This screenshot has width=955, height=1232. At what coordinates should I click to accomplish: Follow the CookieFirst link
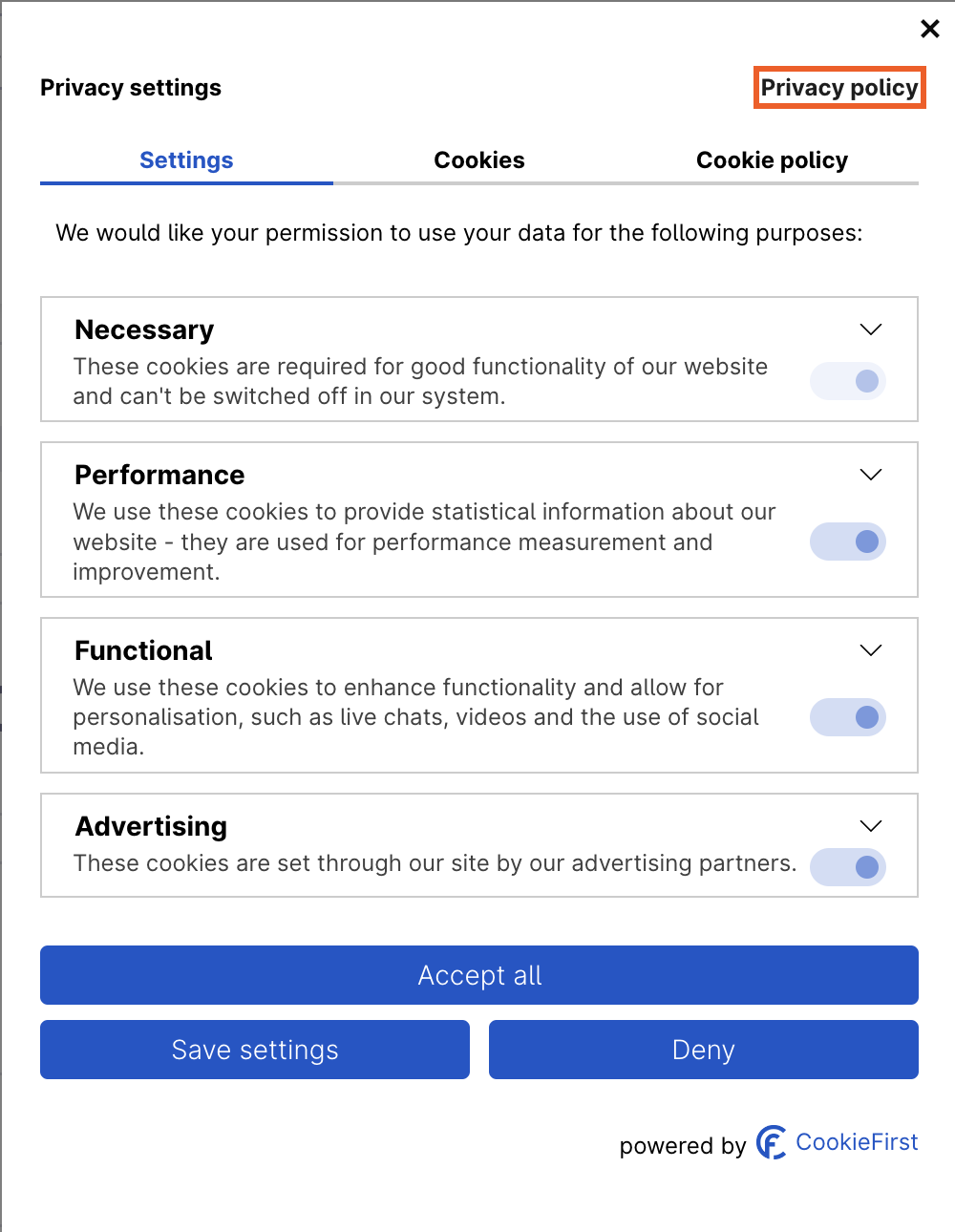(x=857, y=1142)
